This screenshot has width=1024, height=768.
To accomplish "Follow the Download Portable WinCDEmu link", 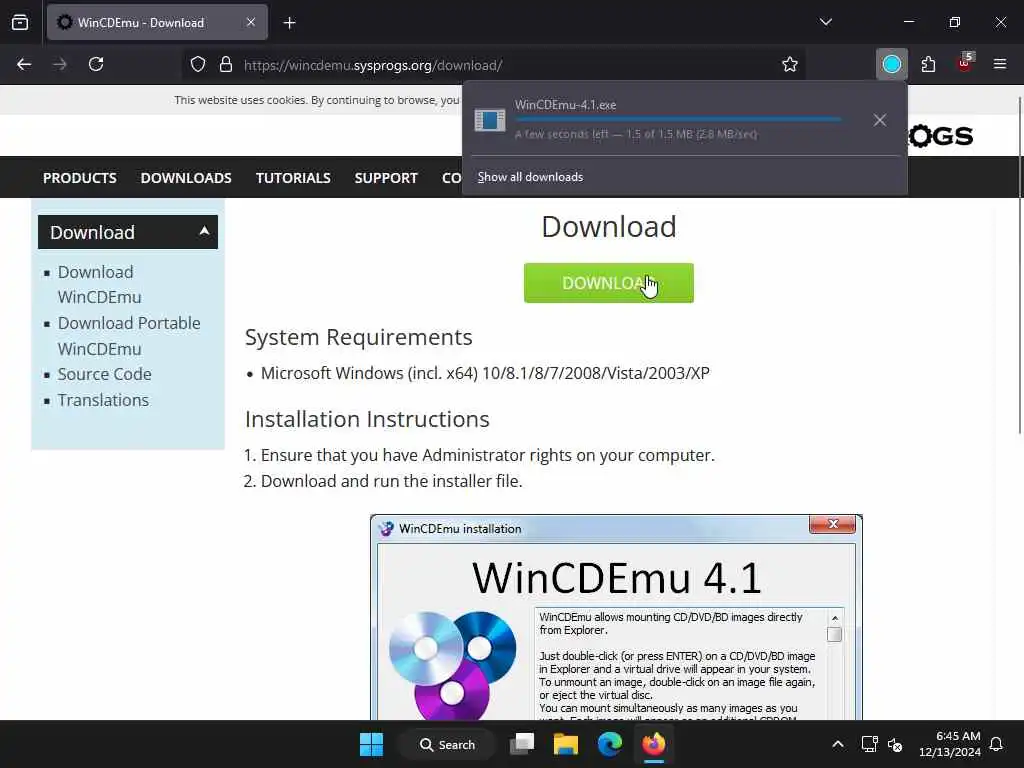I will (129, 336).
